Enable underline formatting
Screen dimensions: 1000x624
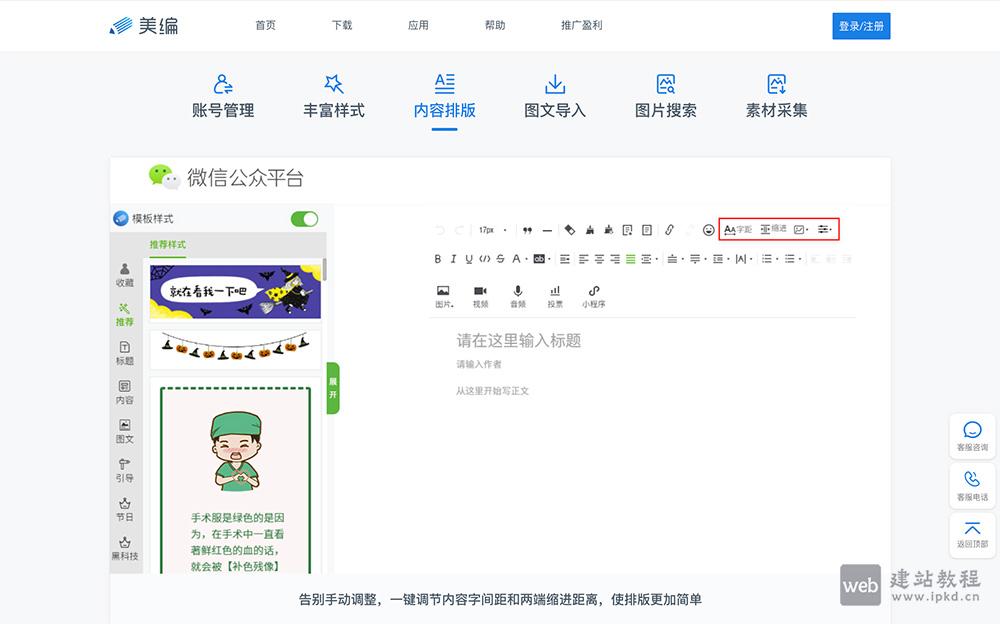(x=470, y=258)
